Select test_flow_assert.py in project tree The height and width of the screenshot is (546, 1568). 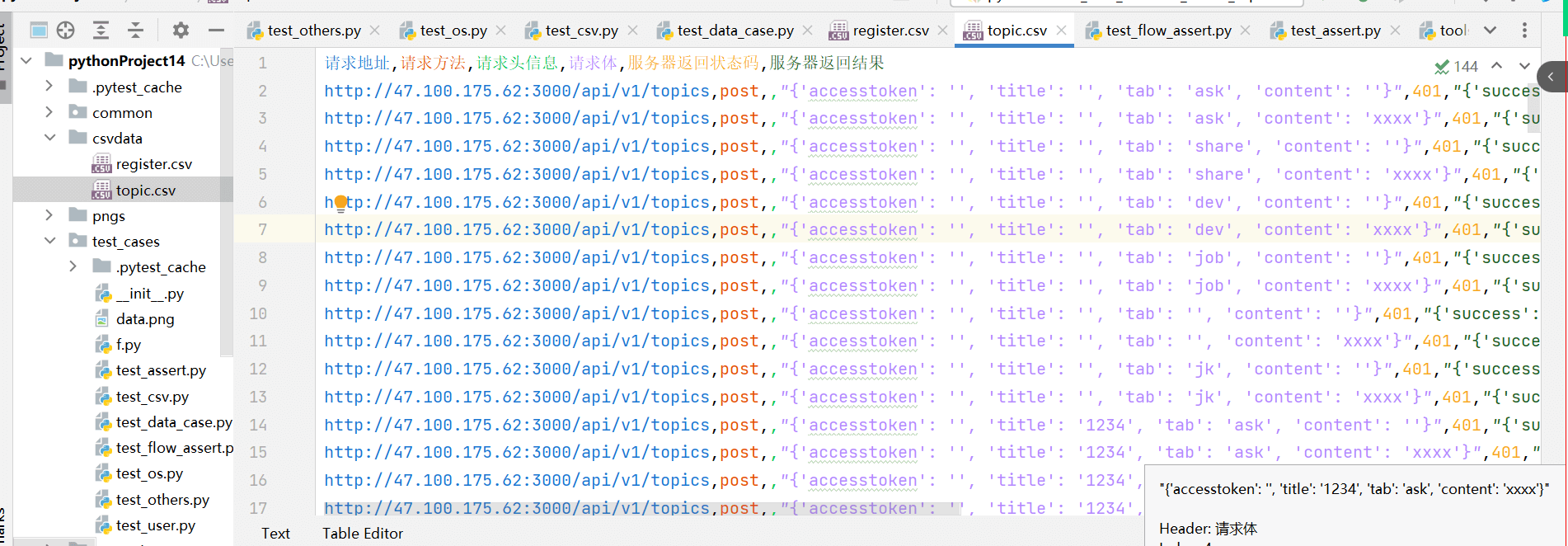pyautogui.click(x=175, y=448)
